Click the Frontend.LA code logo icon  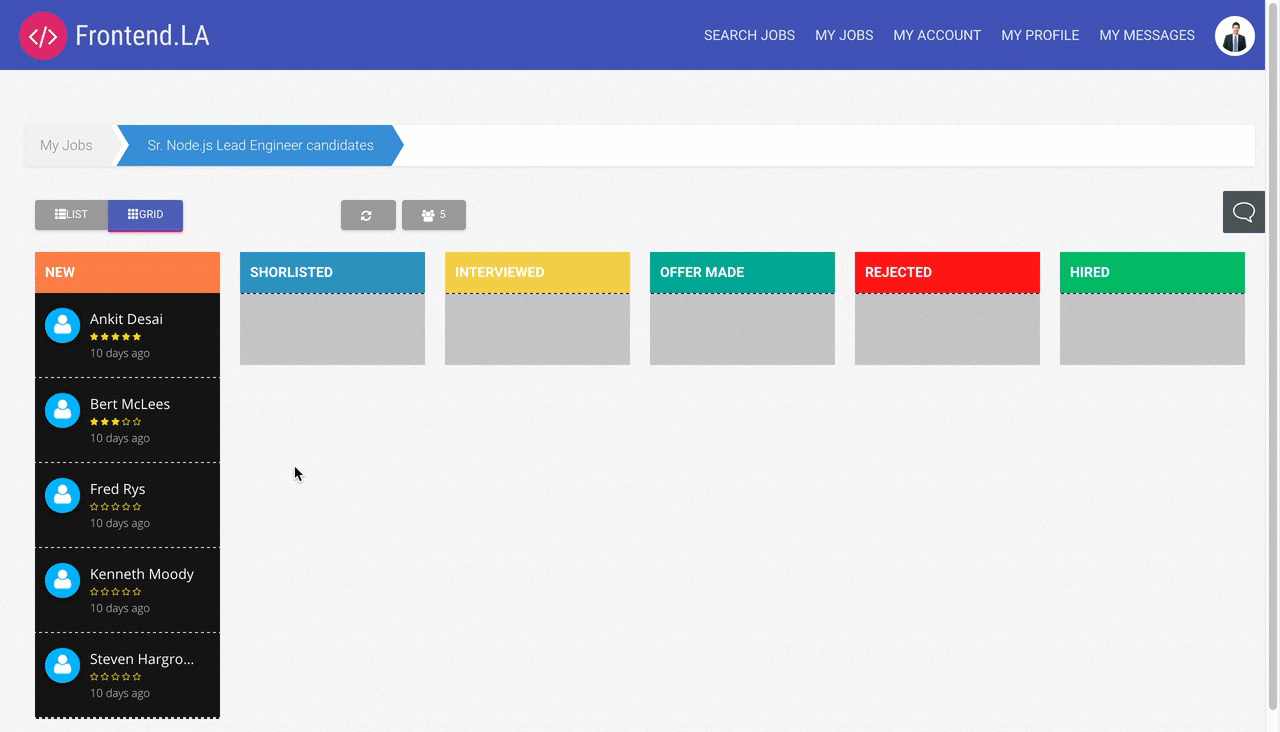(43, 36)
